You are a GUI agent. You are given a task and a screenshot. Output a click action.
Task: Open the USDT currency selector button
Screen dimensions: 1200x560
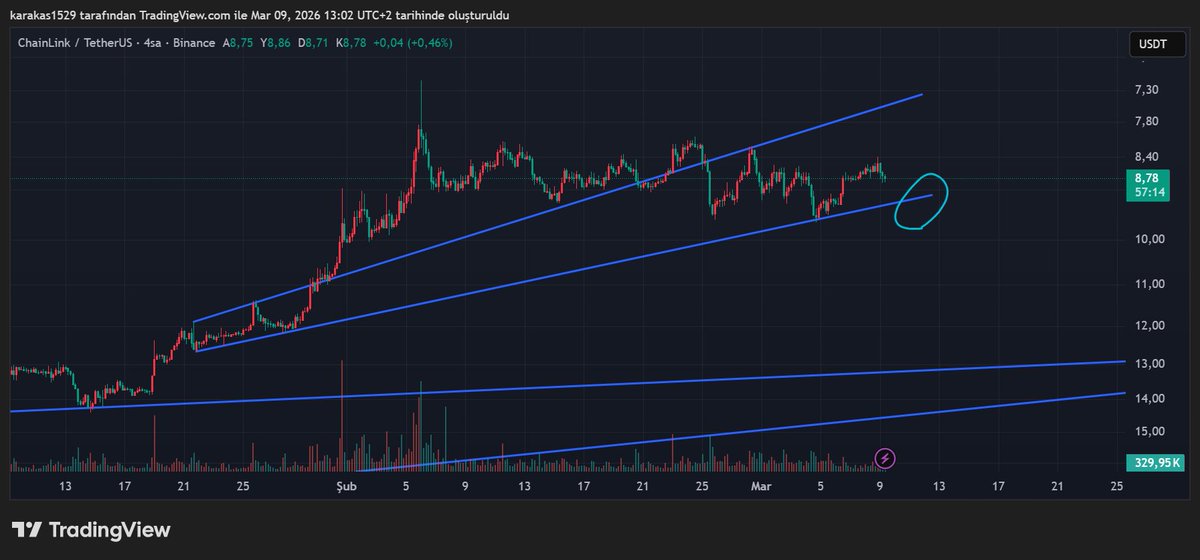pyautogui.click(x=1157, y=44)
